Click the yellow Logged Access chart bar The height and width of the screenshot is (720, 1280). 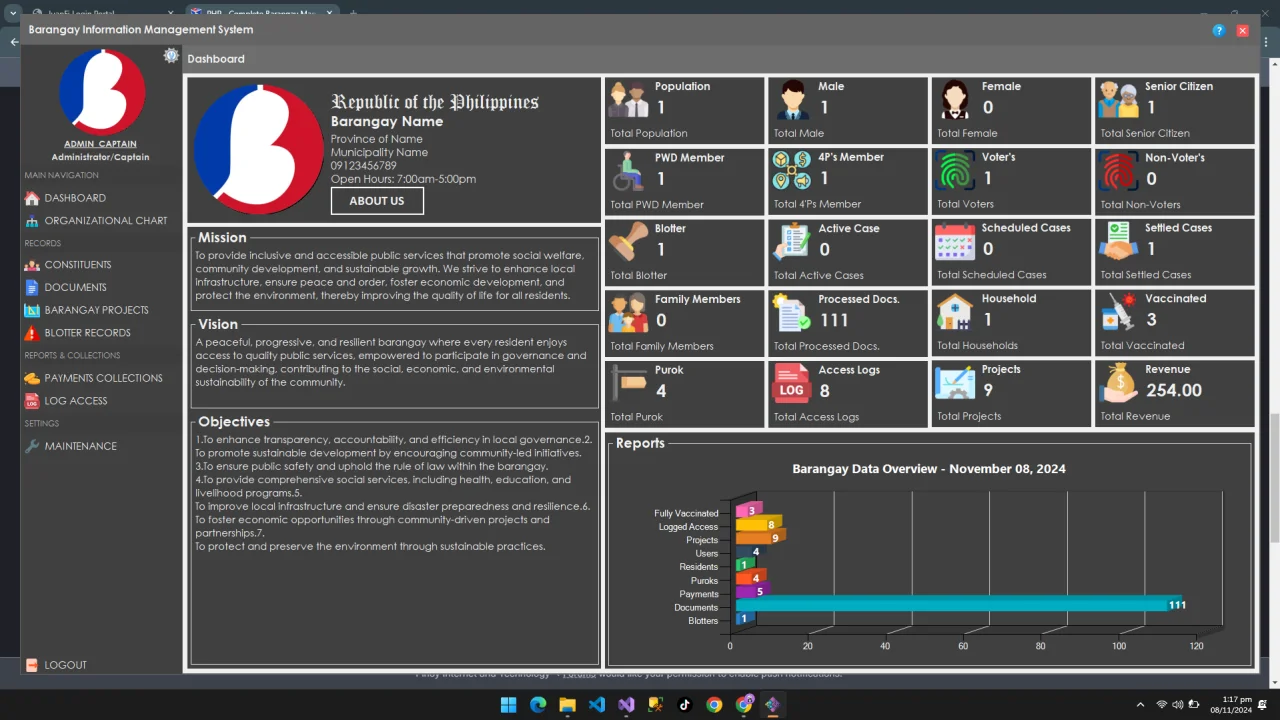click(757, 524)
